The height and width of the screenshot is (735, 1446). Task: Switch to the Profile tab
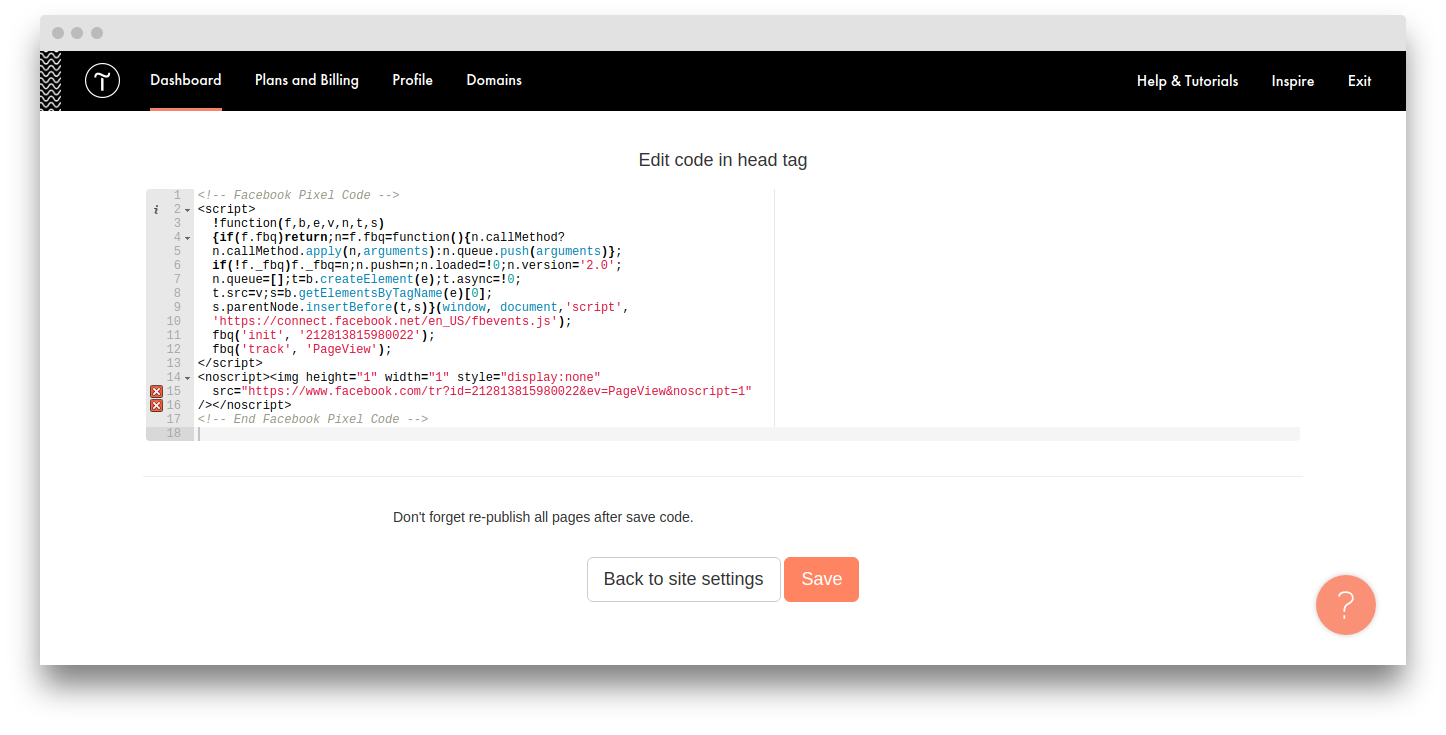click(x=412, y=80)
